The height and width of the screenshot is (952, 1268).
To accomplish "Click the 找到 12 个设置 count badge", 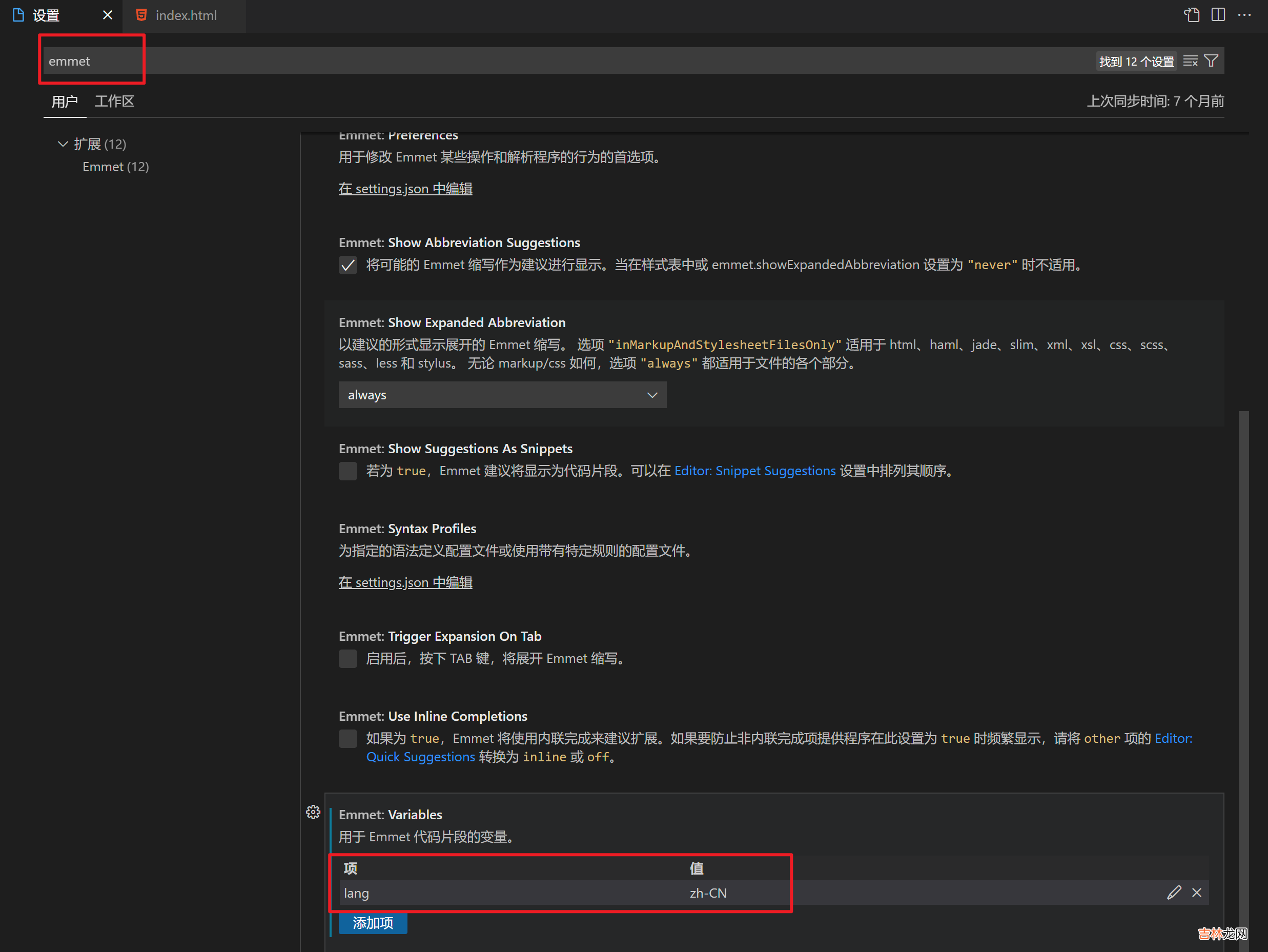I will (1136, 62).
